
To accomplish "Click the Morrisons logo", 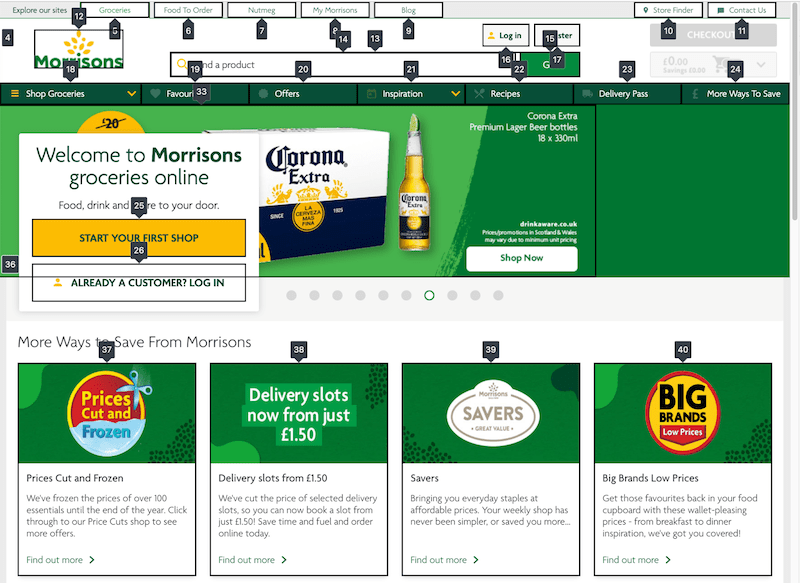I will coord(79,49).
